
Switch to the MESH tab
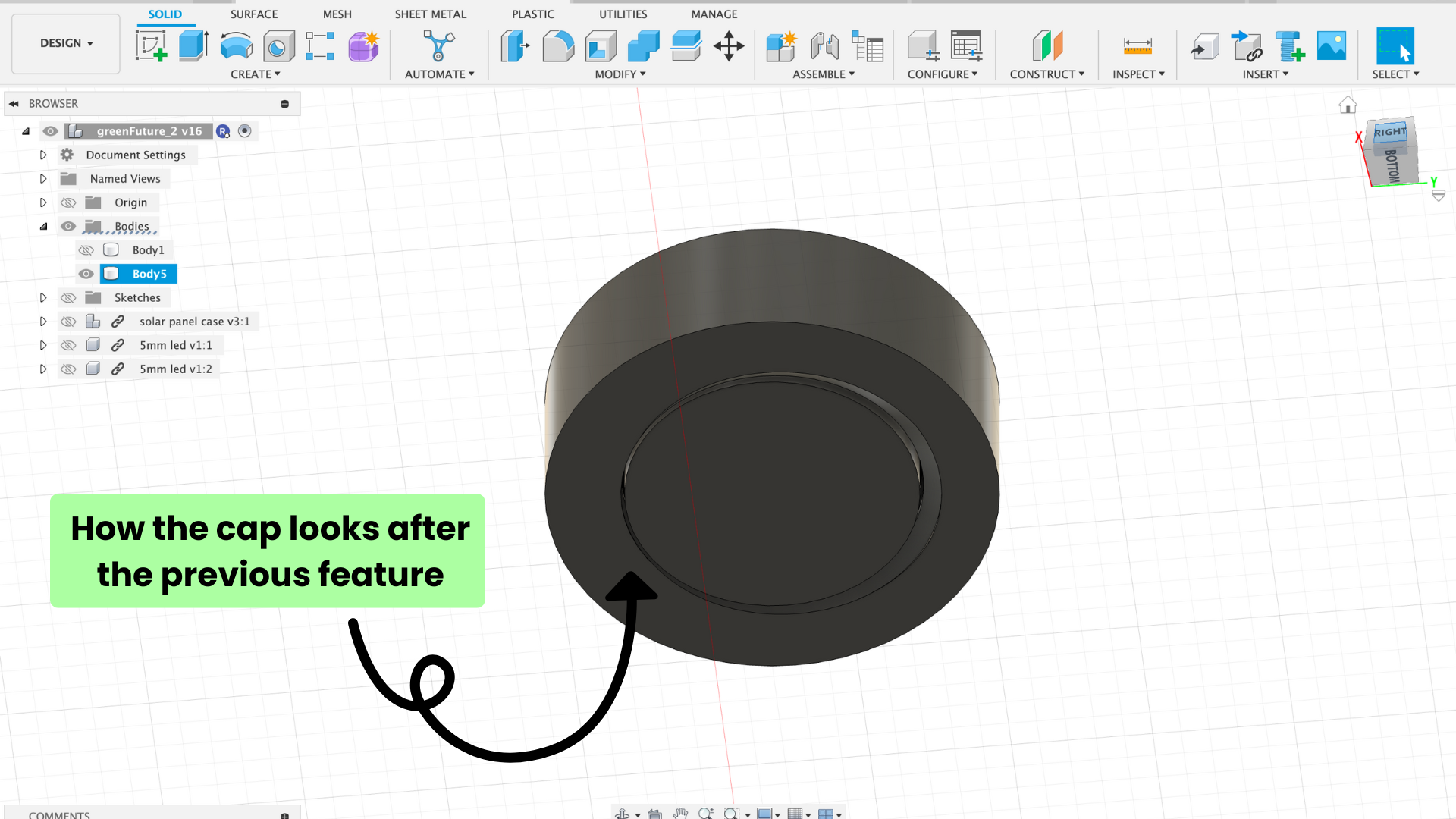[337, 14]
